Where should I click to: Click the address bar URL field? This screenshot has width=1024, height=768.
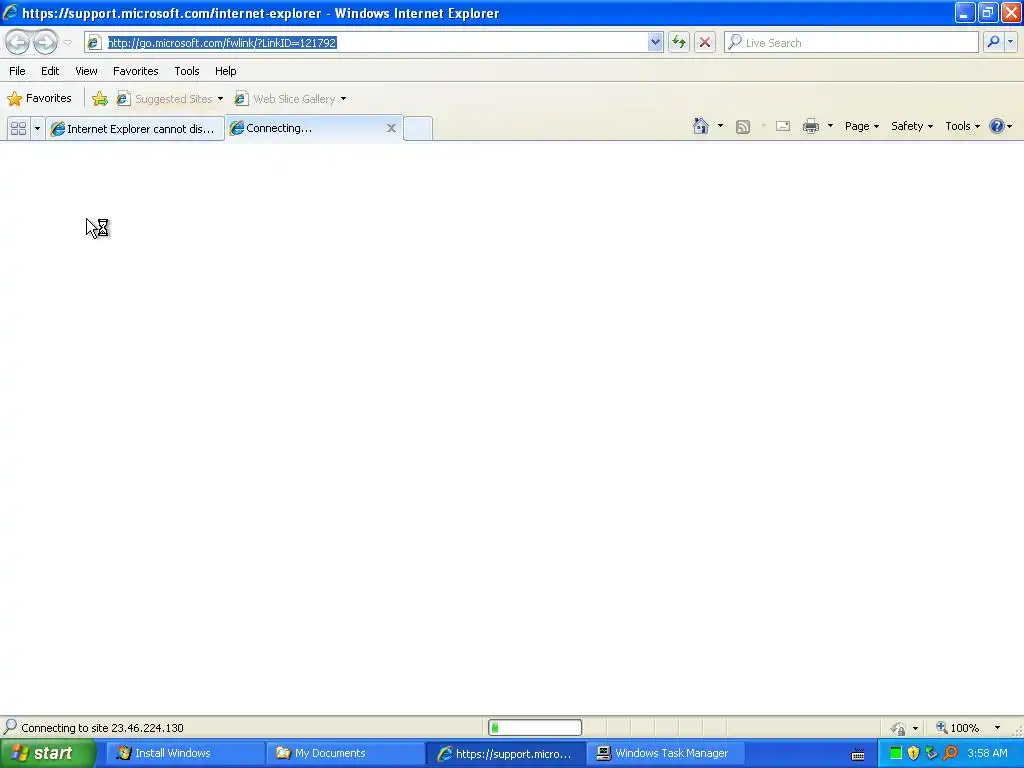tap(376, 42)
